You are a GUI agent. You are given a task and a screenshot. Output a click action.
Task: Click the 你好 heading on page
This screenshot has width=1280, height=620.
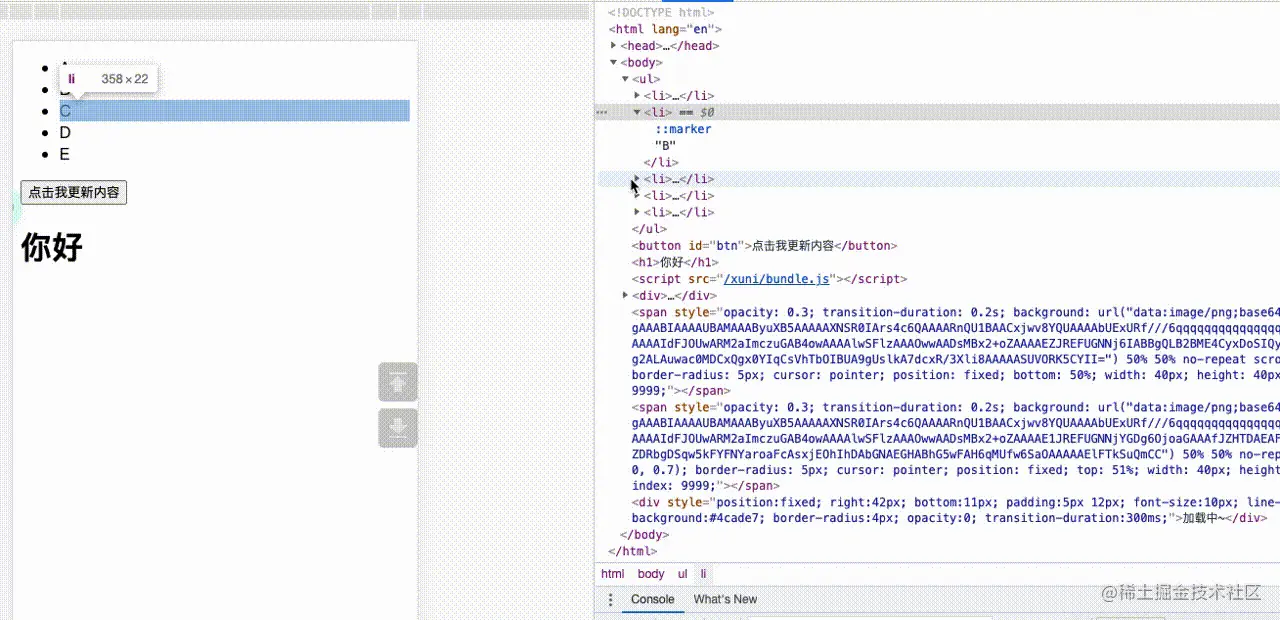point(51,247)
